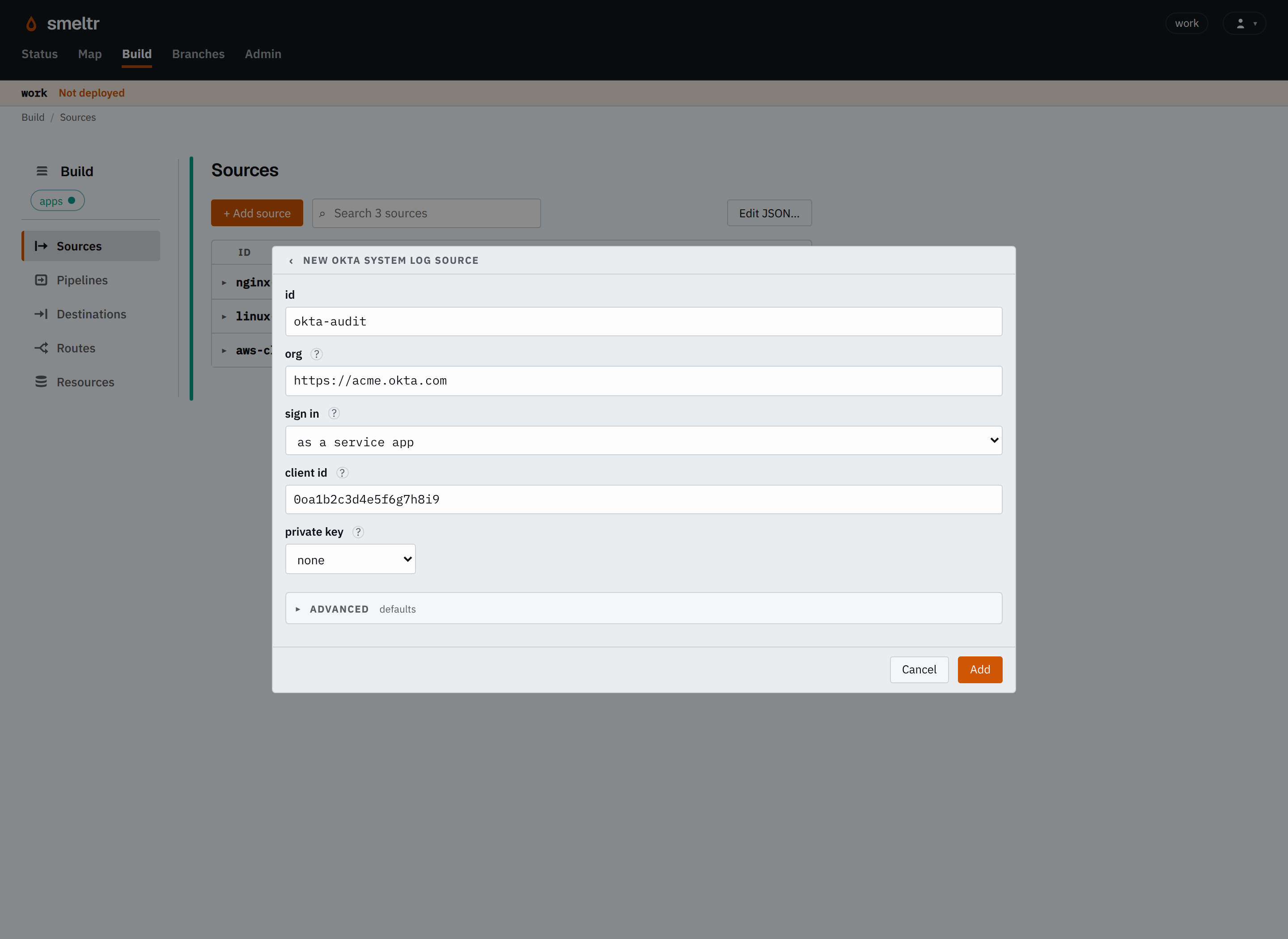Expand the nginx source row
The width and height of the screenshot is (1288, 939).
(224, 283)
